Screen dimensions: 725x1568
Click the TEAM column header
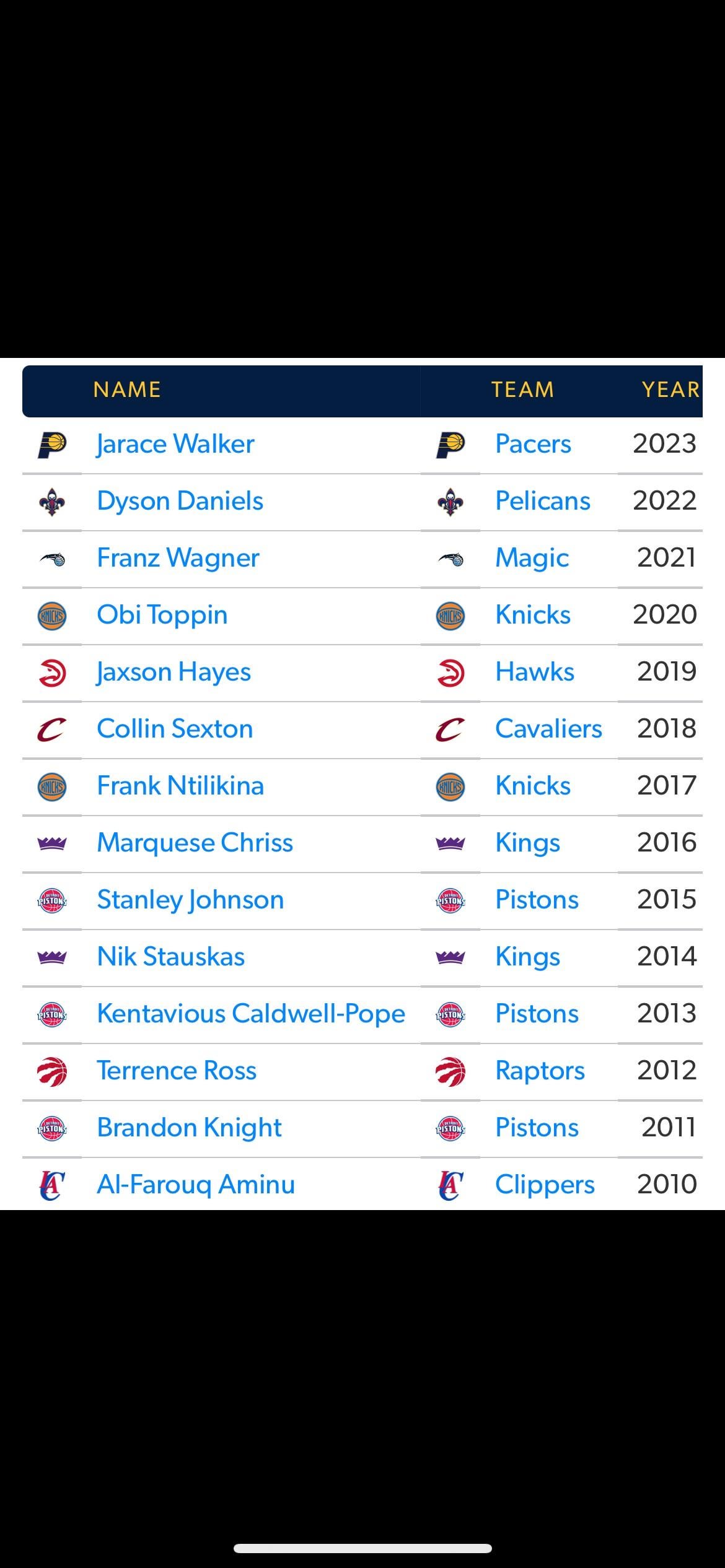pyautogui.click(x=522, y=390)
